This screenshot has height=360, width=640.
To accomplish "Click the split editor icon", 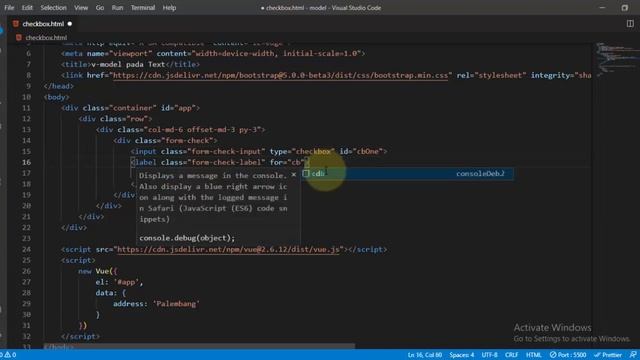I will [630, 24].
